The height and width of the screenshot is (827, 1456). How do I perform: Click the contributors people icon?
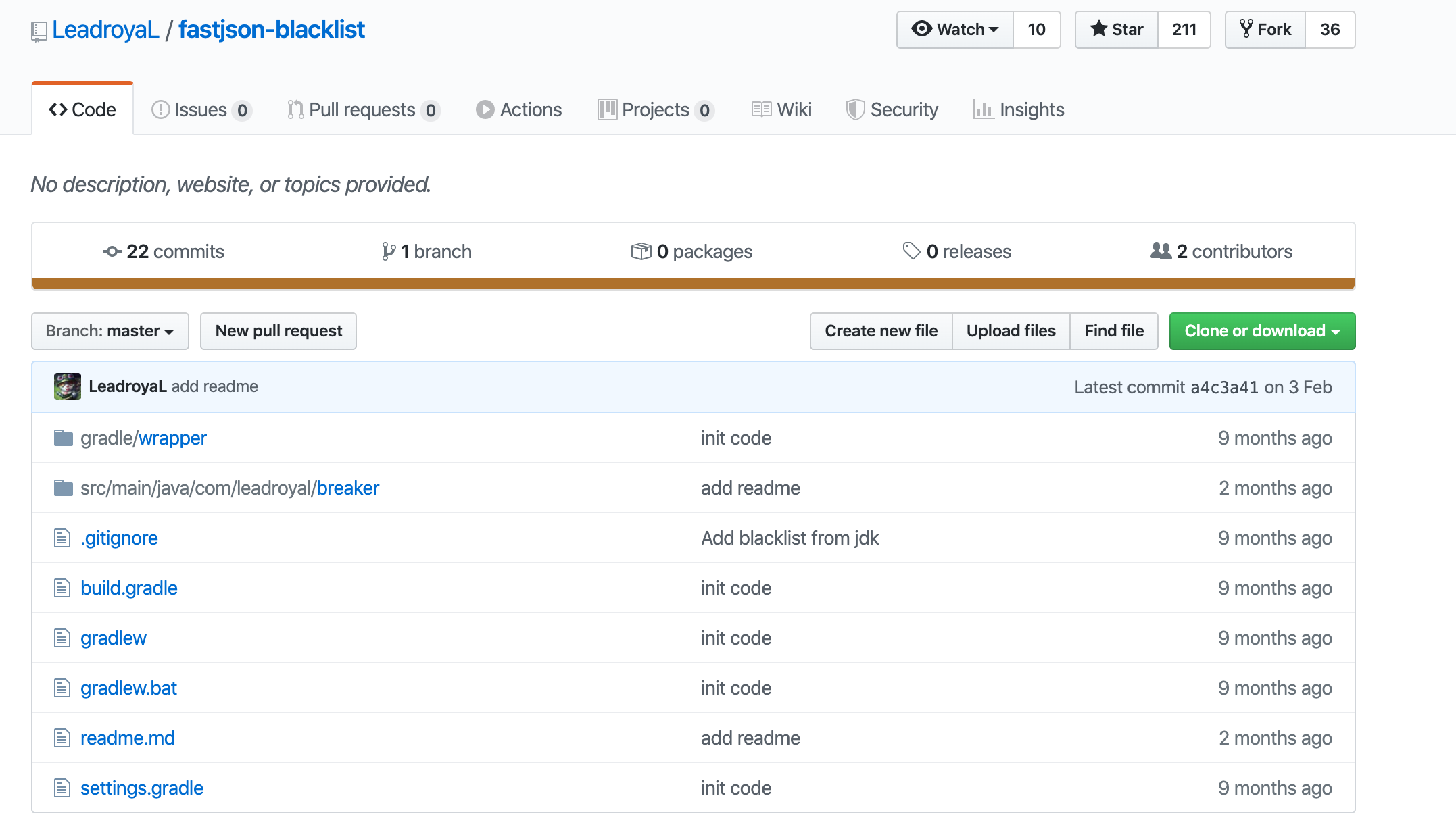pyautogui.click(x=1161, y=251)
